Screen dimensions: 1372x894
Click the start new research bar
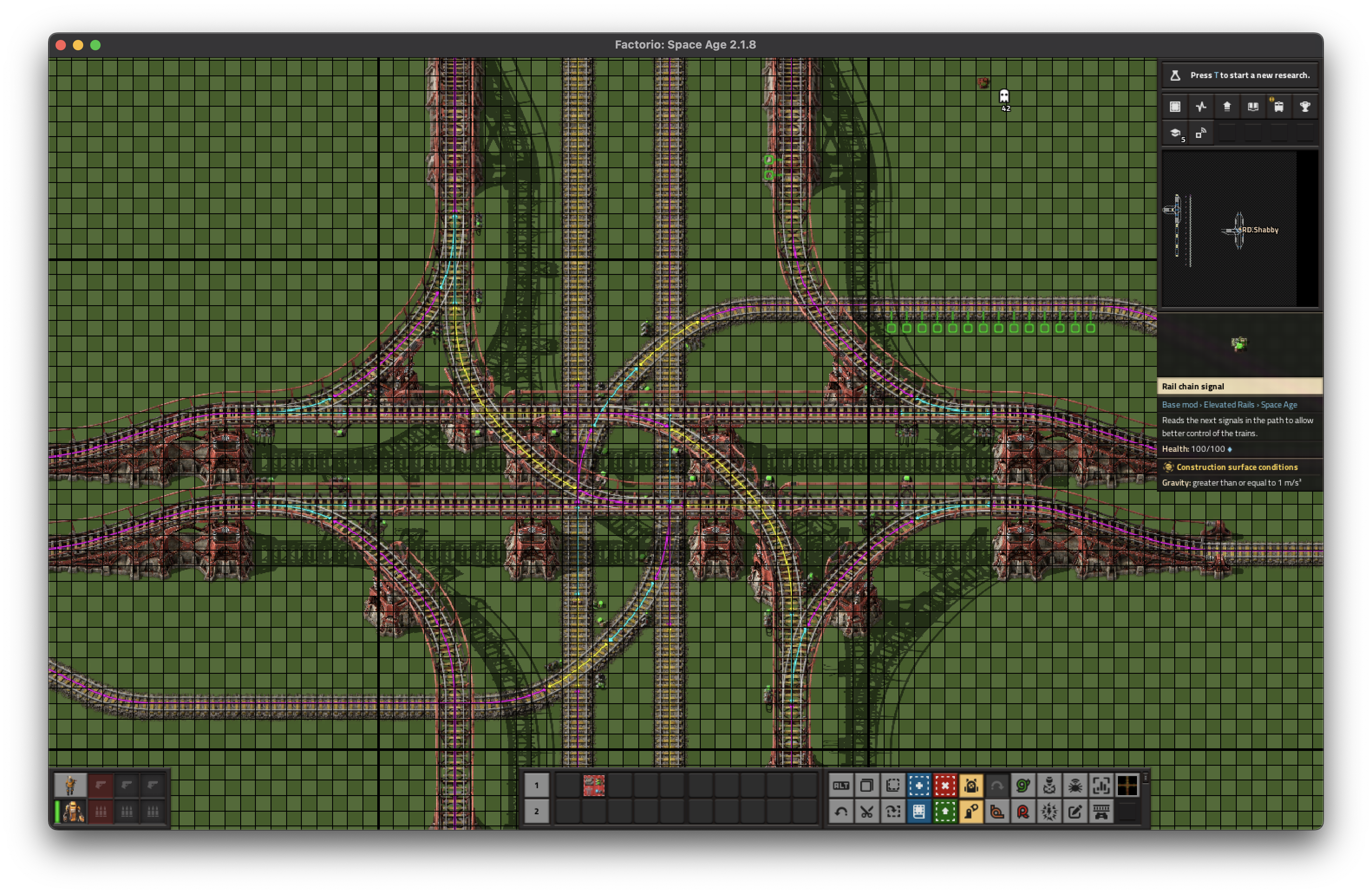click(1240, 75)
